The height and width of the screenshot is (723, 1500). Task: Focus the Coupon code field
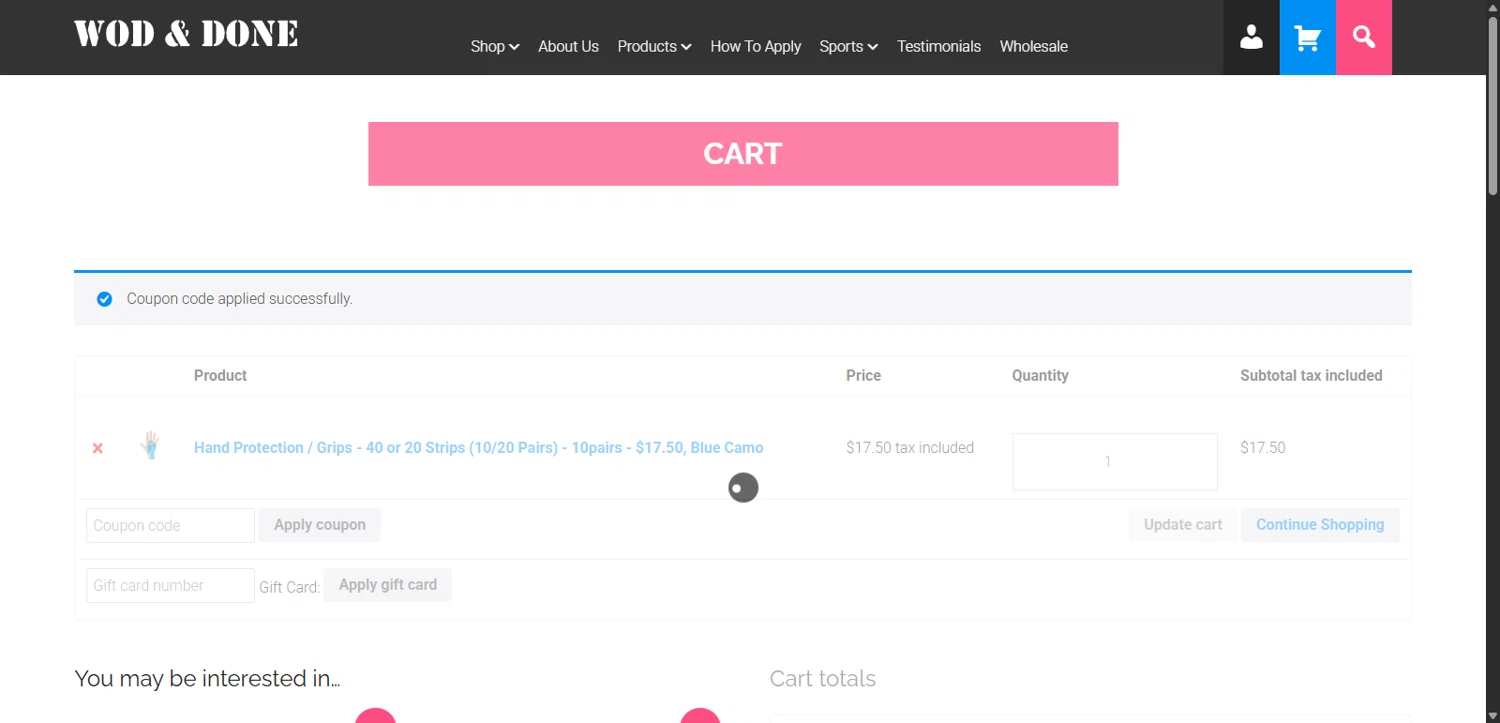tap(170, 525)
